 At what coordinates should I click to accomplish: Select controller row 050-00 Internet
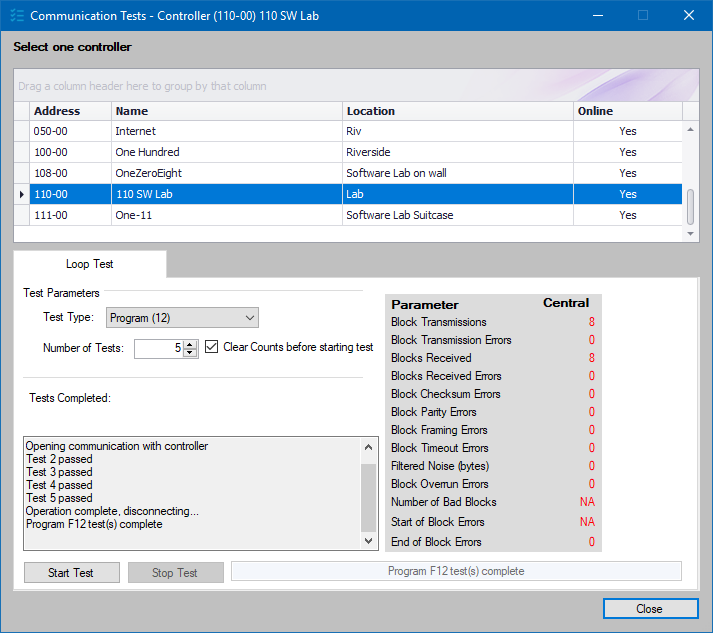tap(348, 131)
